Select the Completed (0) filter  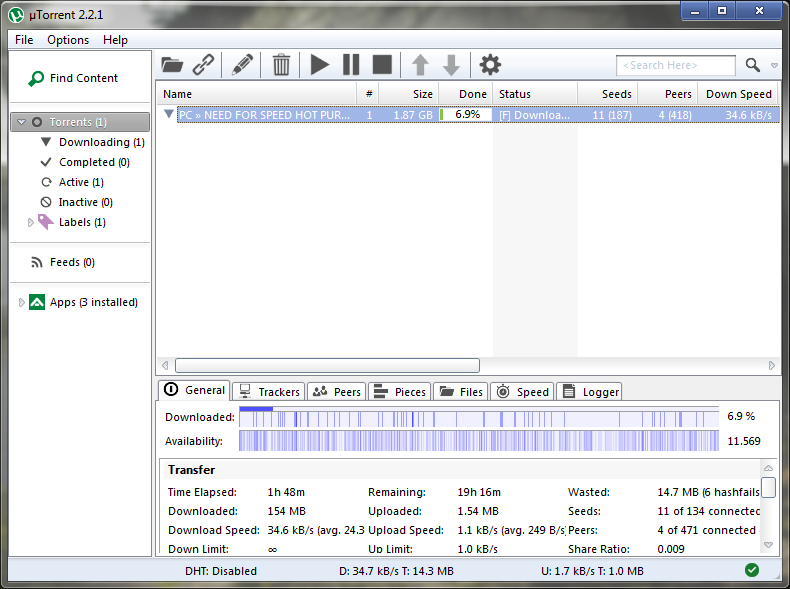85,162
